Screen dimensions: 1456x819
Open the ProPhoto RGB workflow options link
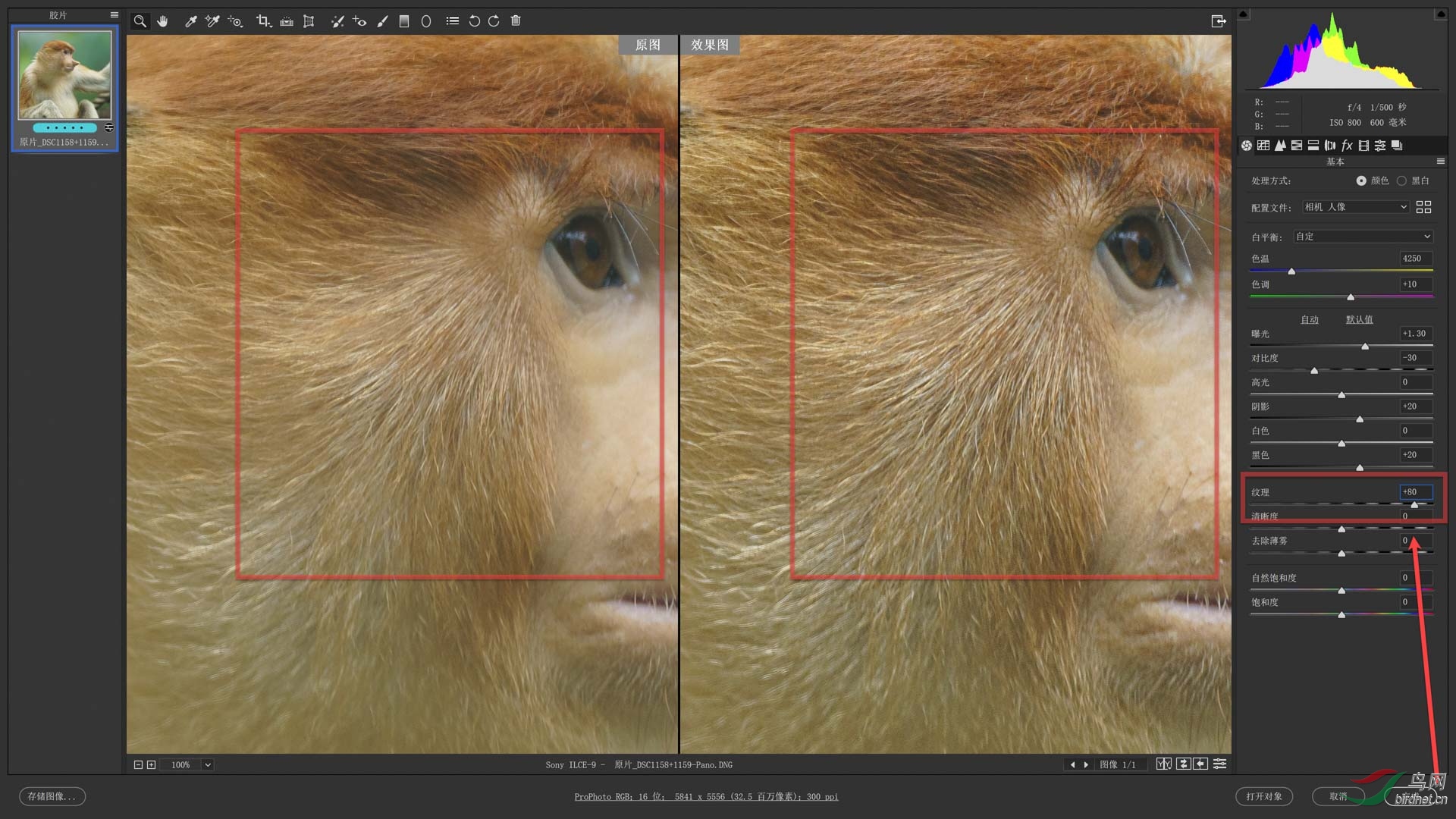[x=706, y=797]
